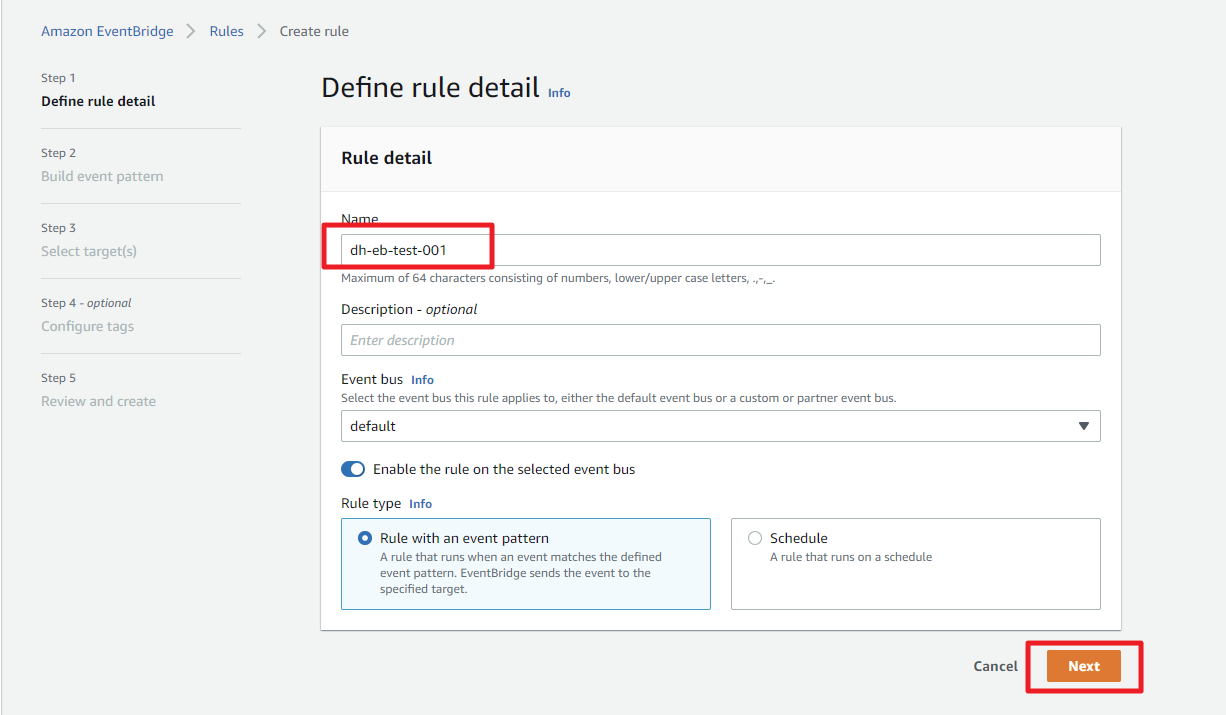Click the Schedule rule type card

[x=915, y=575]
